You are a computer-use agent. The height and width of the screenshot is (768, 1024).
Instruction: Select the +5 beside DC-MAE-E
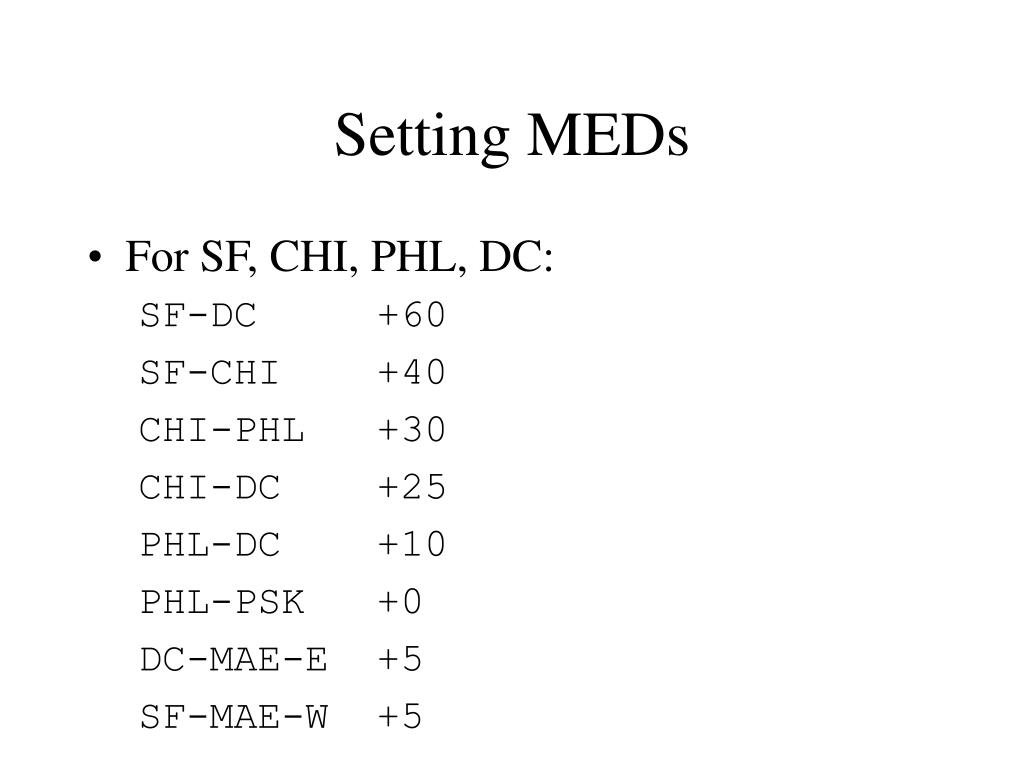tap(400, 659)
